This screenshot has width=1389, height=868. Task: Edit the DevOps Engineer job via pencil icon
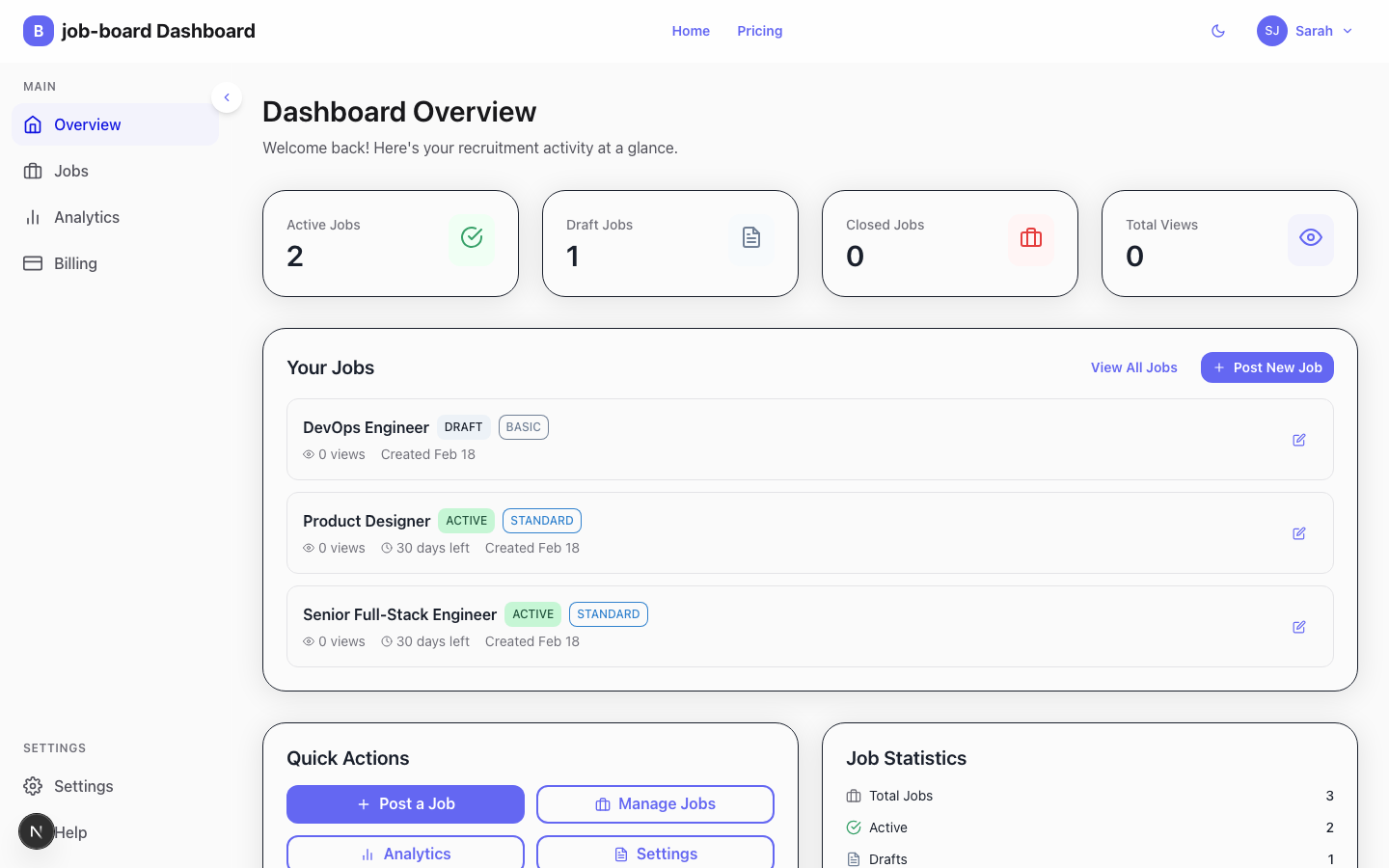(1298, 439)
